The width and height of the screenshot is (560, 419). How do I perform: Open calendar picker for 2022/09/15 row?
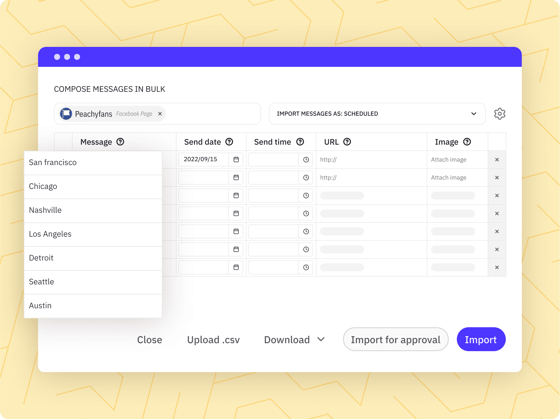click(x=236, y=160)
